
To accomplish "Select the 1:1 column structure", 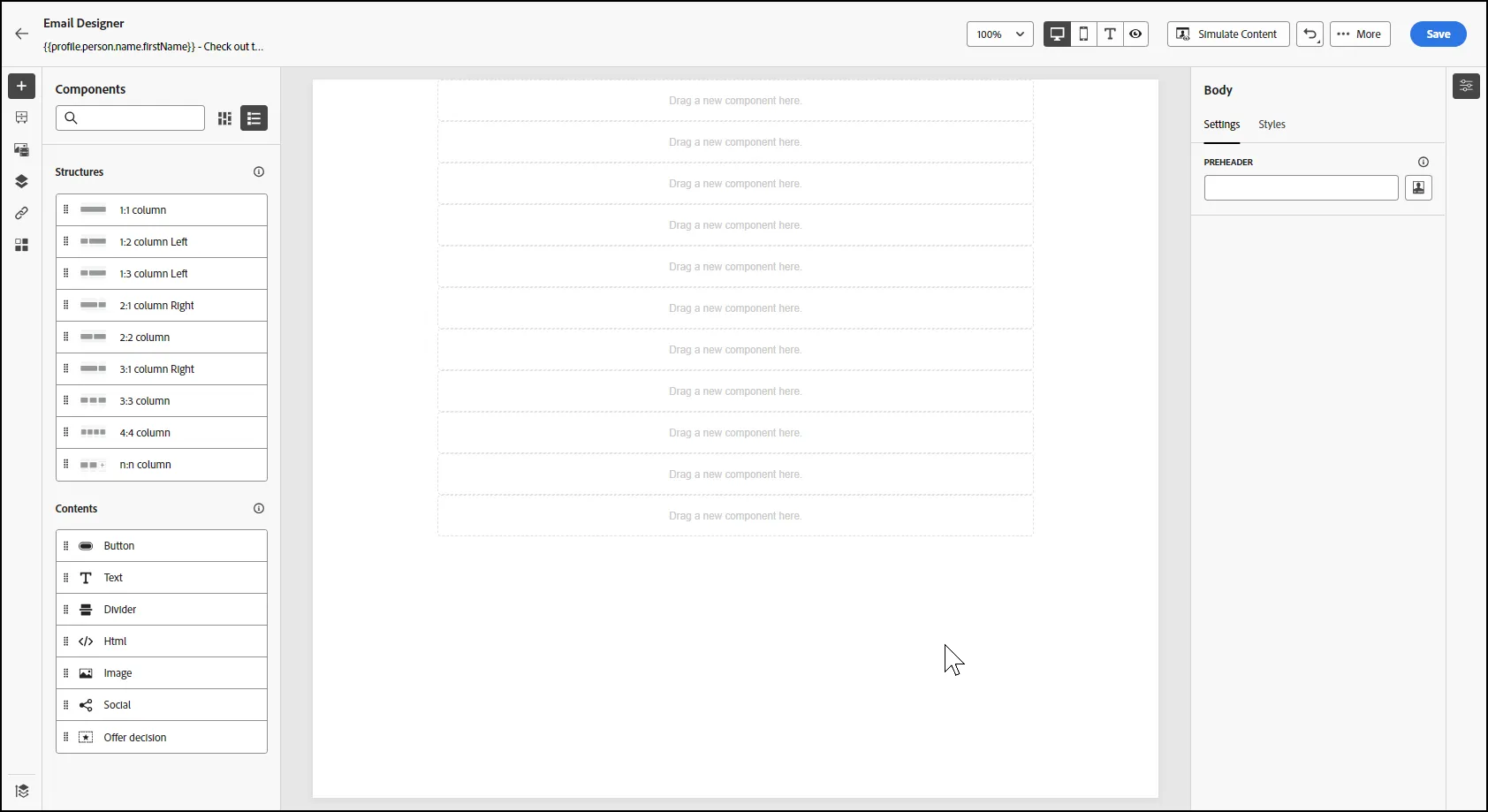I will (162, 210).
